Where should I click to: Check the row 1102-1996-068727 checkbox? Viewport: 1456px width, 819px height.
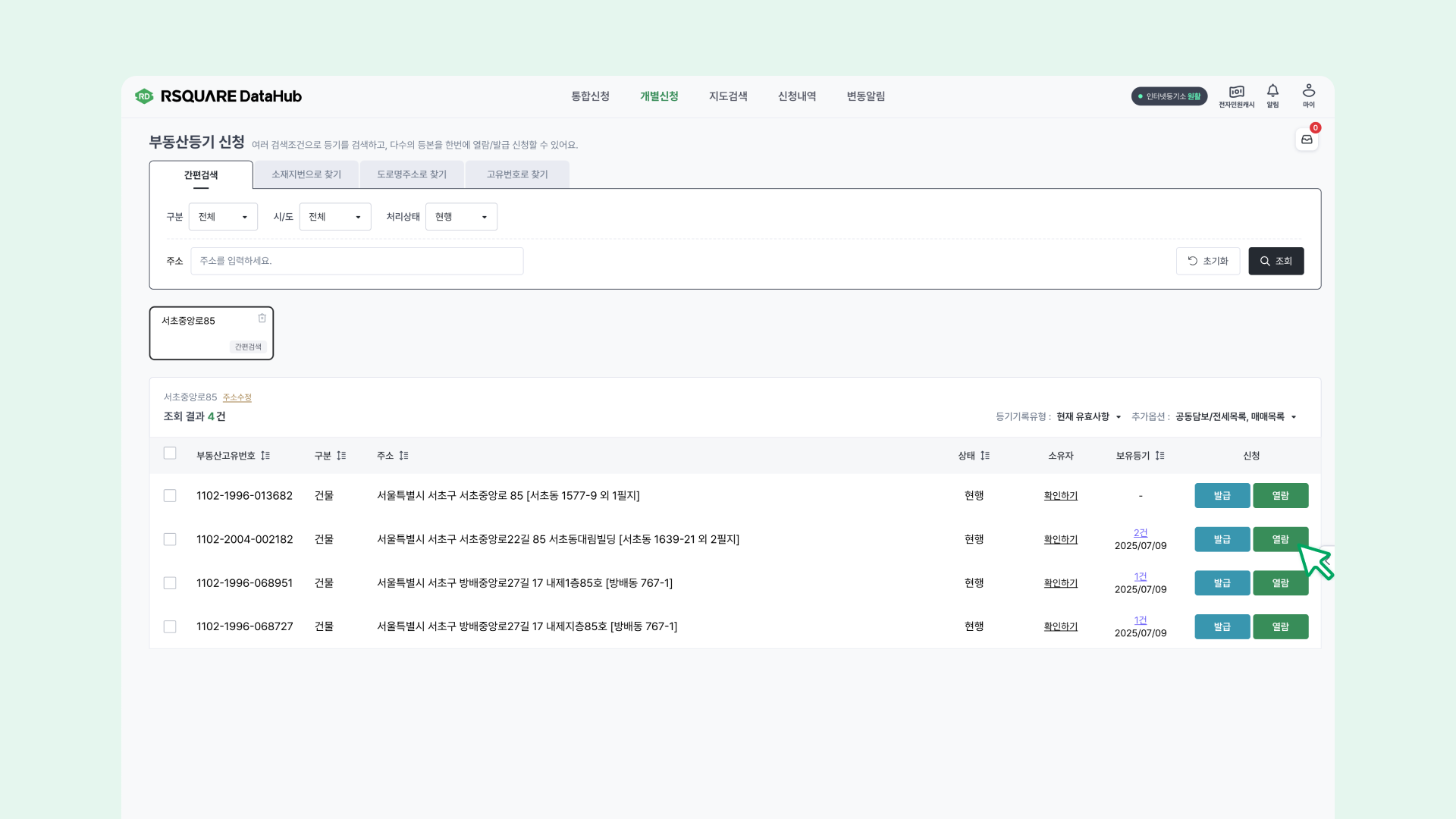(x=170, y=627)
